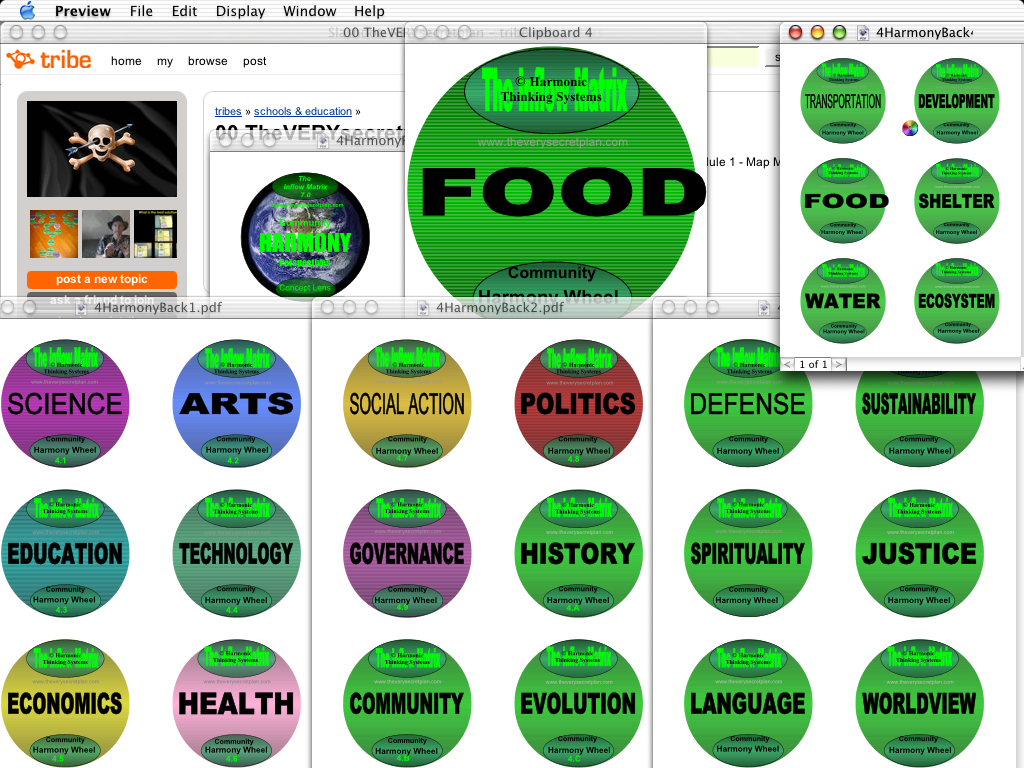Open the Window menu
1024x768 pixels.
[310, 11]
